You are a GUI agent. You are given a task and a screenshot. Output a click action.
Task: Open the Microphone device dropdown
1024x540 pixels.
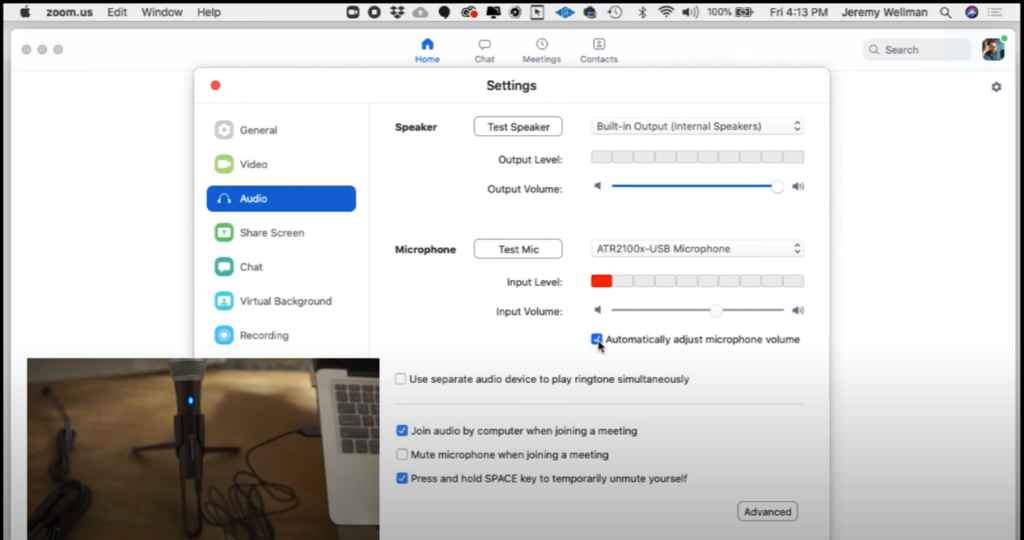click(x=697, y=249)
